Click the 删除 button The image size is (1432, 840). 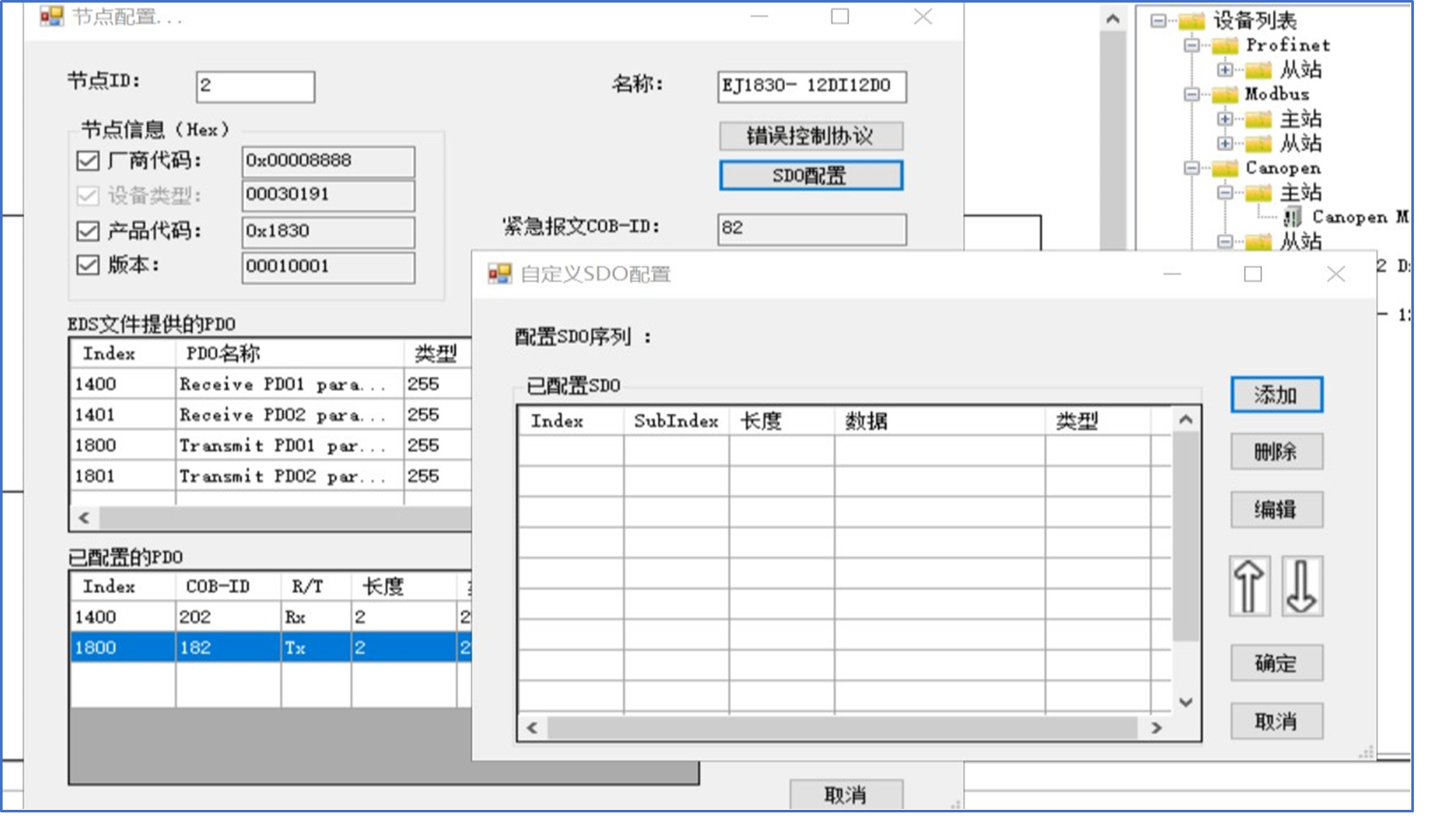tap(1276, 452)
